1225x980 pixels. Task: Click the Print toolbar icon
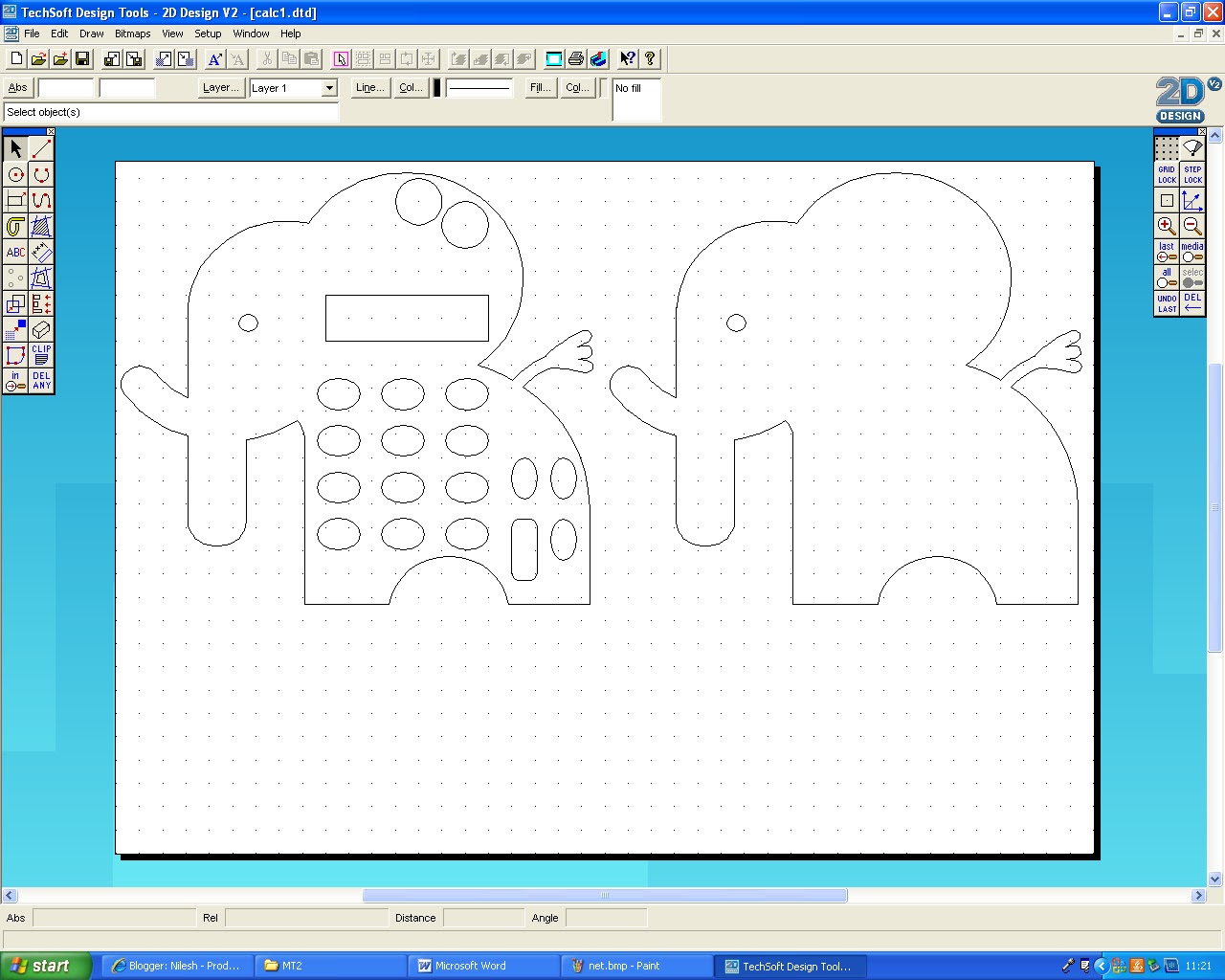click(x=575, y=58)
